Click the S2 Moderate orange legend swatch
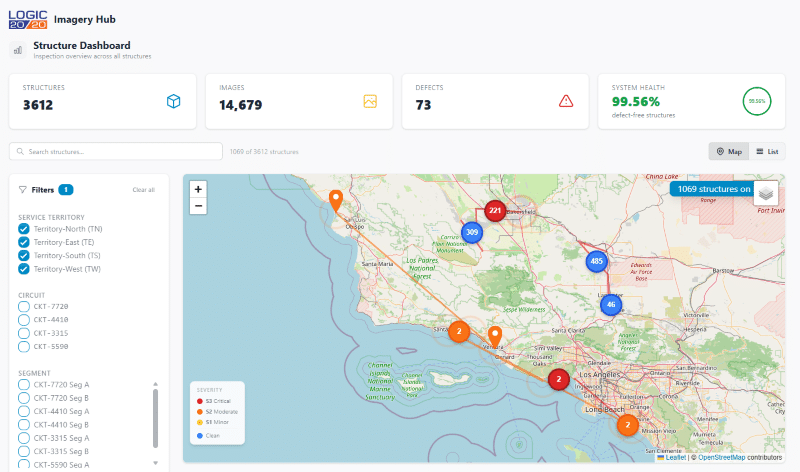The height and width of the screenshot is (472, 800). (x=199, y=412)
